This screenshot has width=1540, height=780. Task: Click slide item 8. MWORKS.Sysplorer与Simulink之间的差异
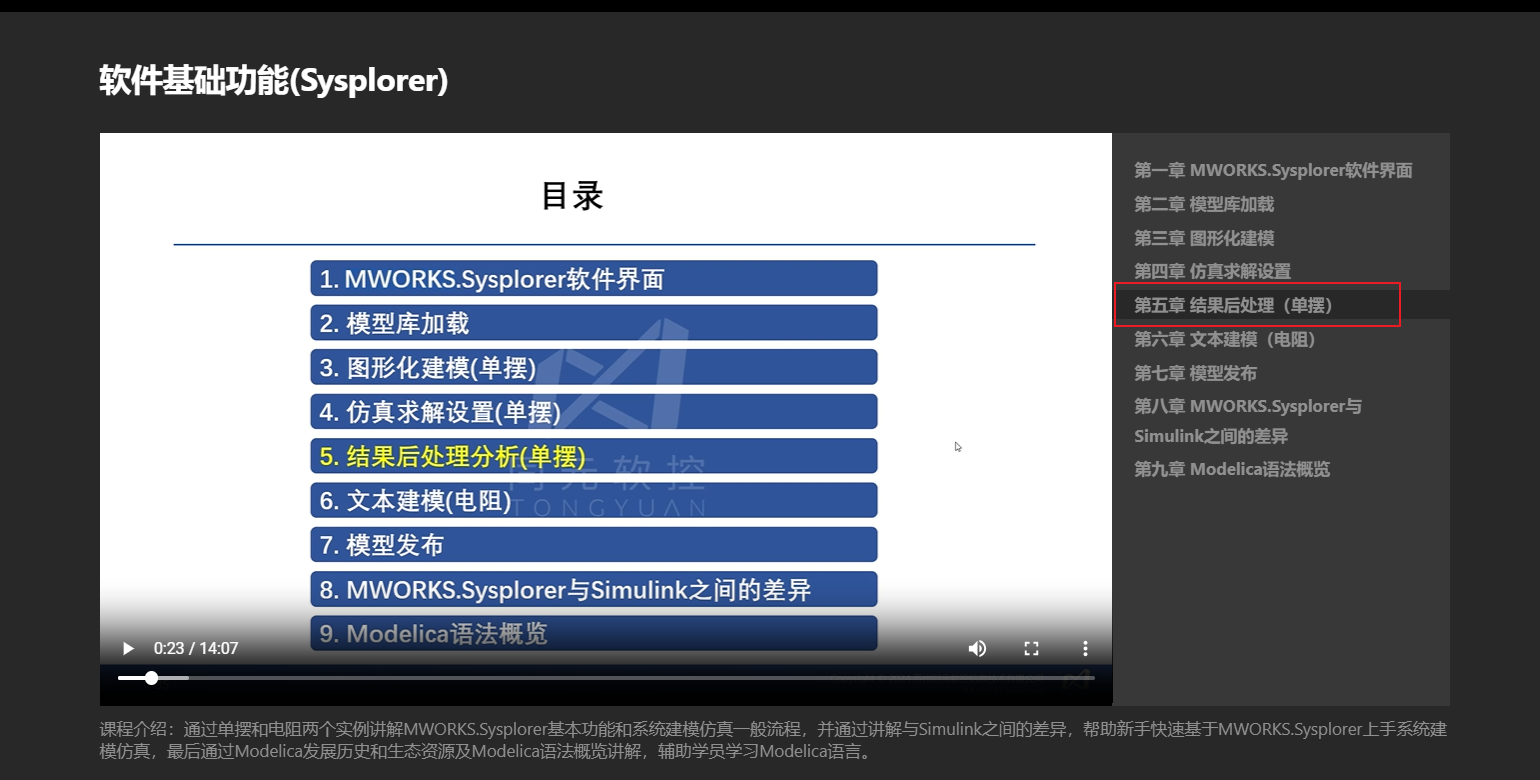(594, 589)
